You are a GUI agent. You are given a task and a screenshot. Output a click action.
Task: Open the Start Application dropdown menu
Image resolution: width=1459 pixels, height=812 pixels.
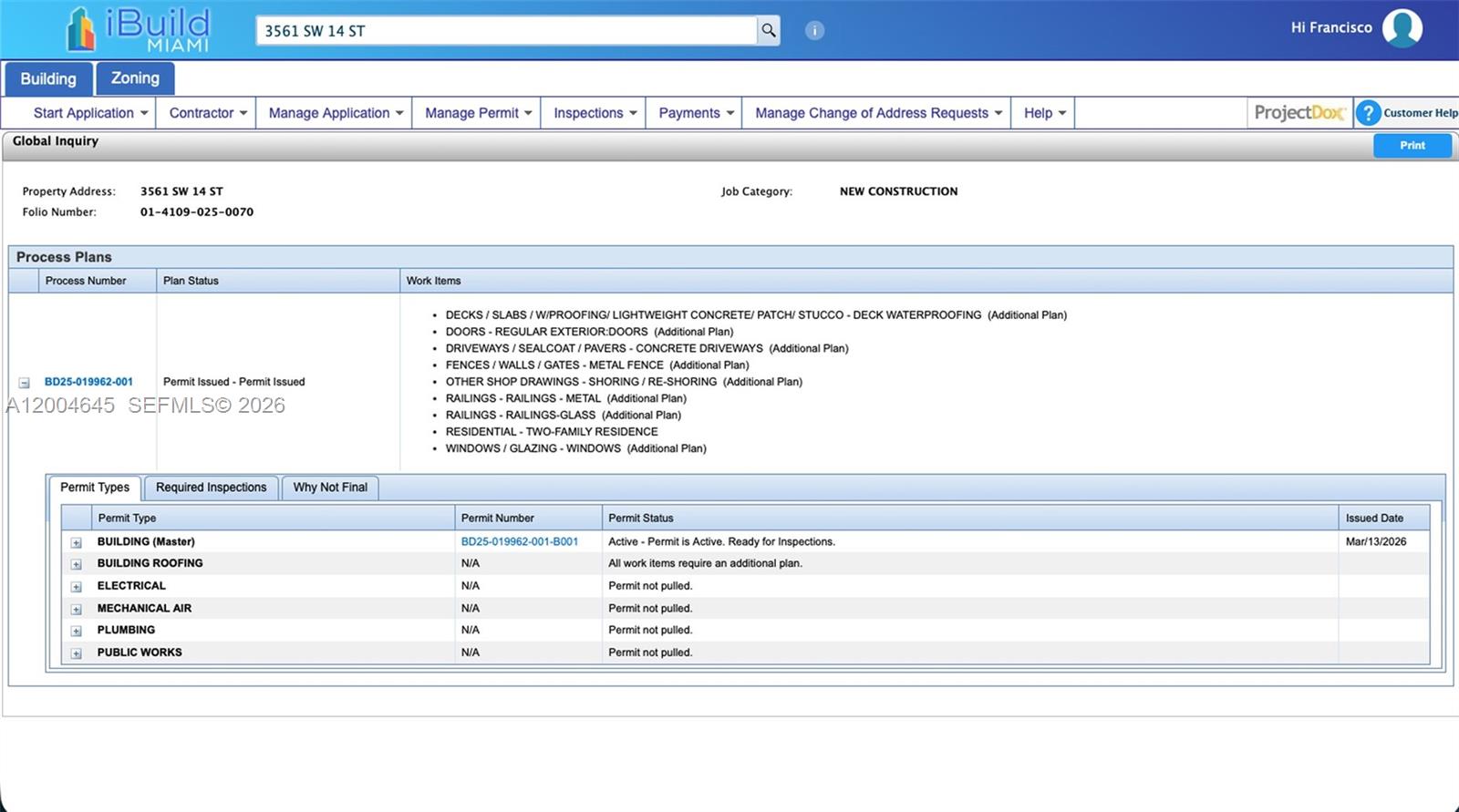coord(90,113)
